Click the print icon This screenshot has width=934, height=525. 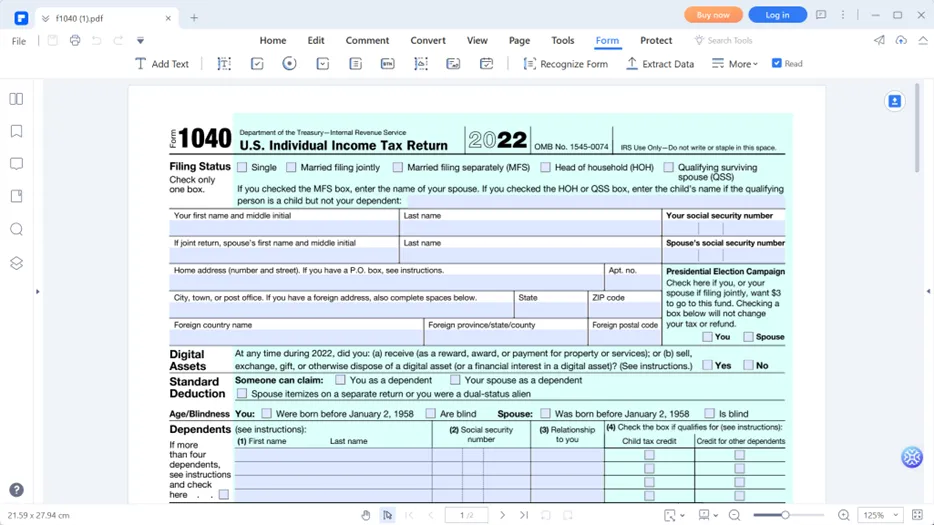pos(75,41)
